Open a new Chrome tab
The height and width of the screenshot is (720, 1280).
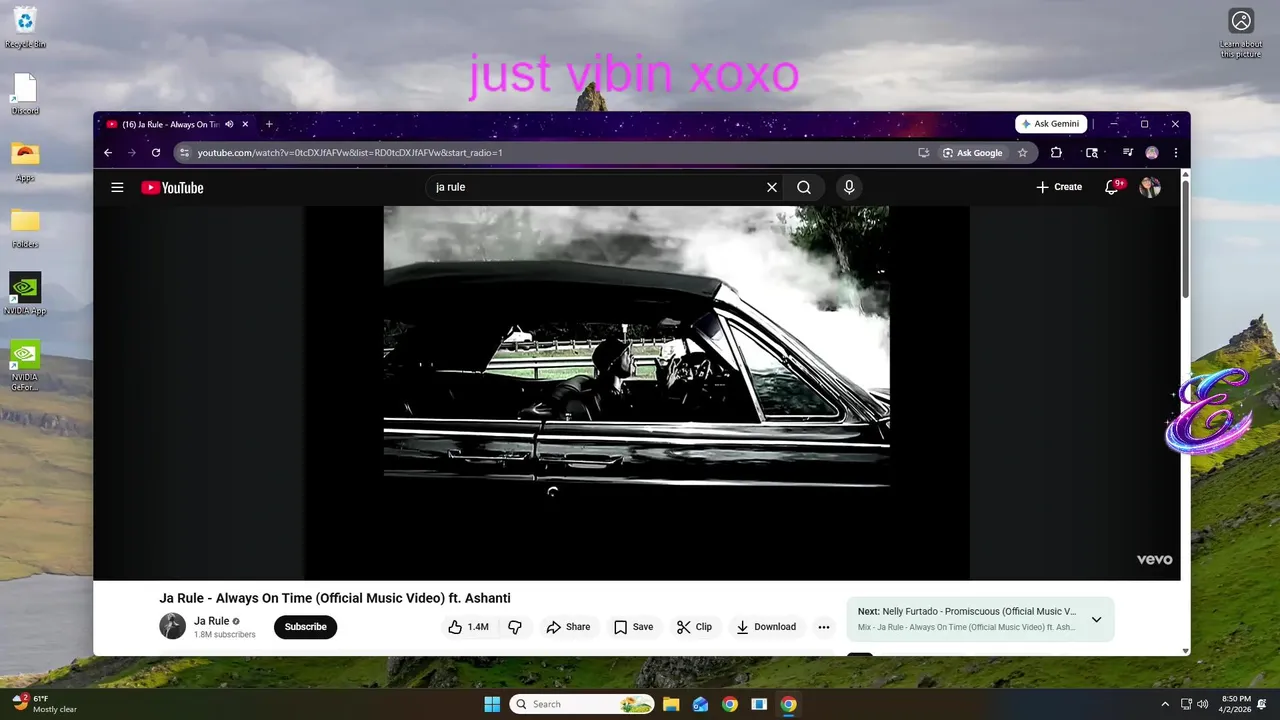269,124
